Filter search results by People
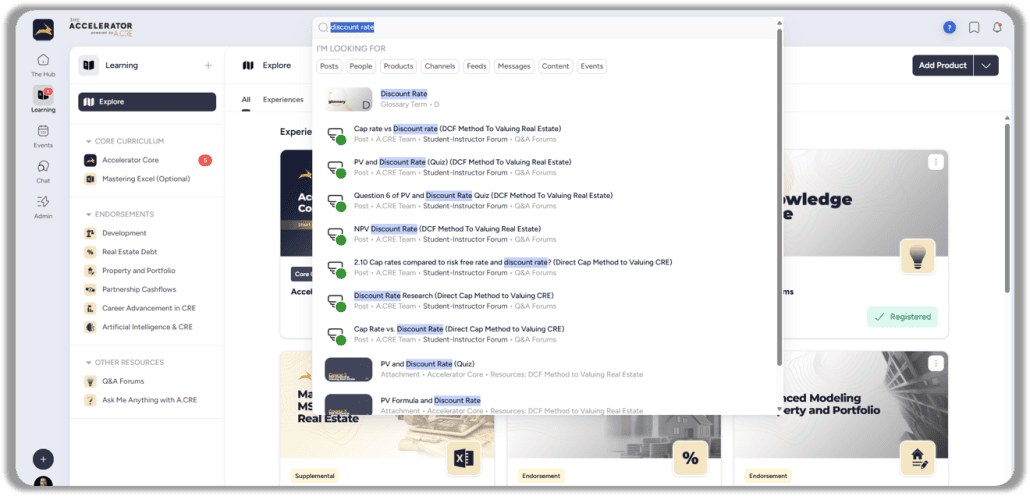The height and width of the screenshot is (496, 1030). coord(361,66)
